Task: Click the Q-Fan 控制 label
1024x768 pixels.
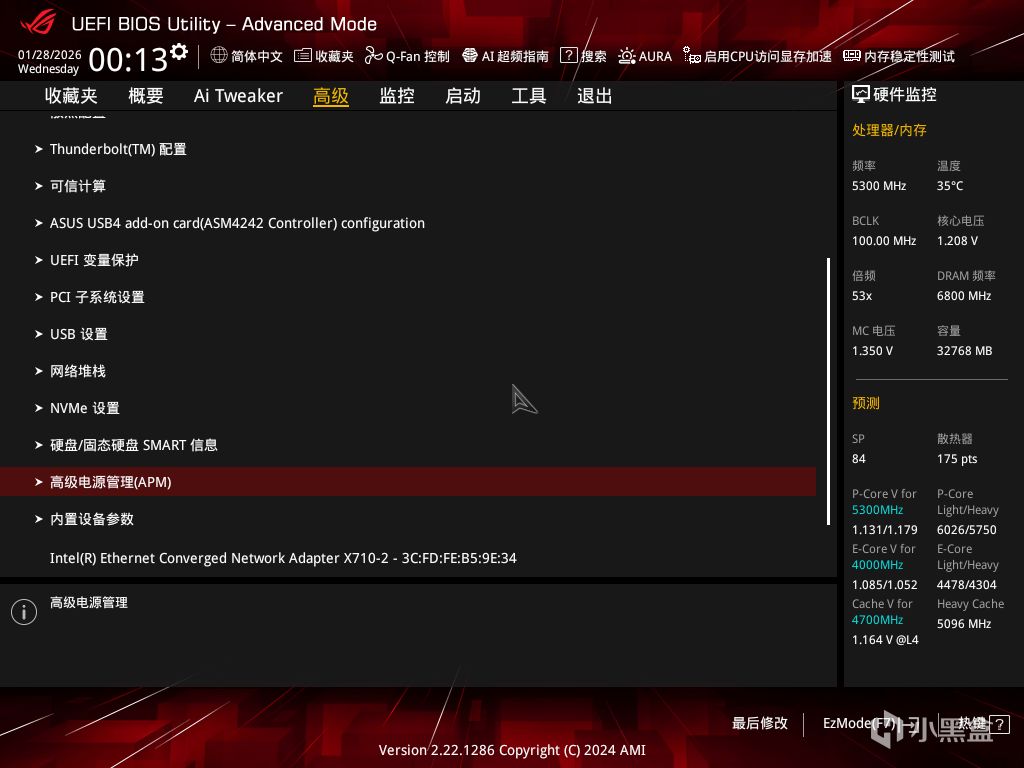Action: tap(418, 56)
